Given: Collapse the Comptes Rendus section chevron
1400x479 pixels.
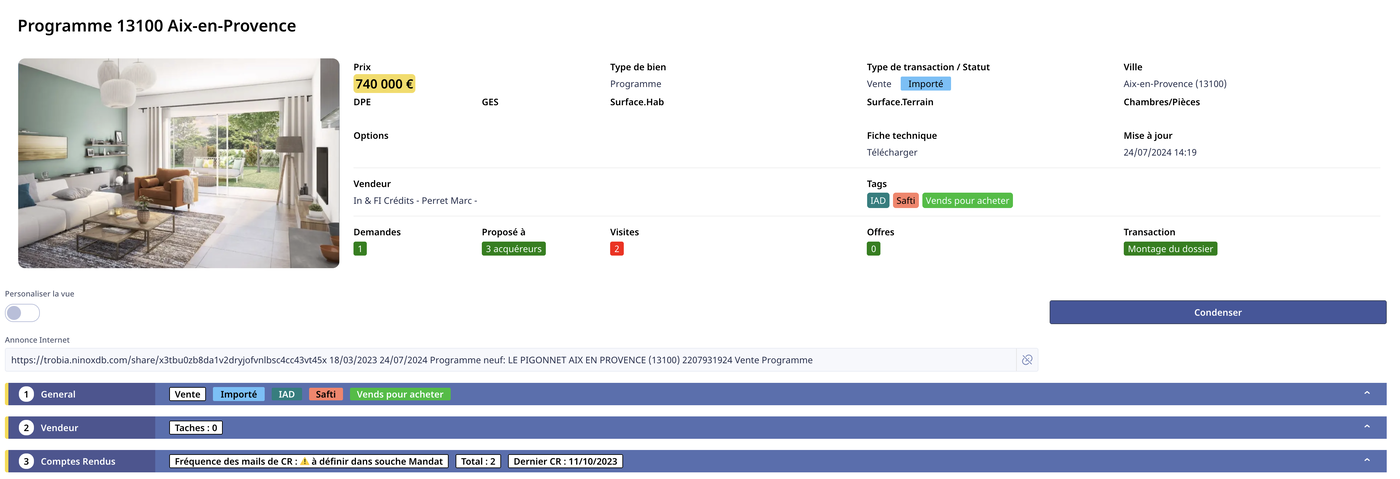Looking at the screenshot, I should [x=1366, y=461].
